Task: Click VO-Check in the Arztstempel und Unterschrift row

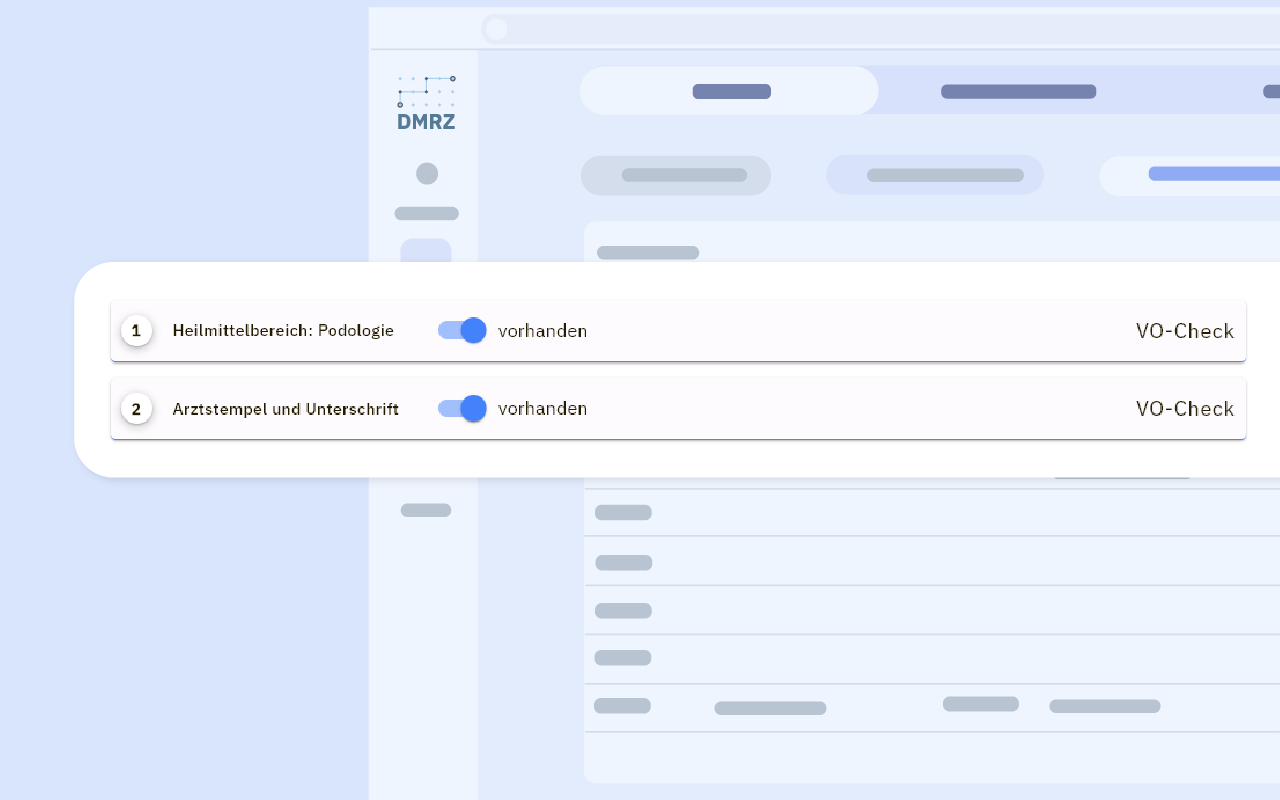Action: [1184, 408]
